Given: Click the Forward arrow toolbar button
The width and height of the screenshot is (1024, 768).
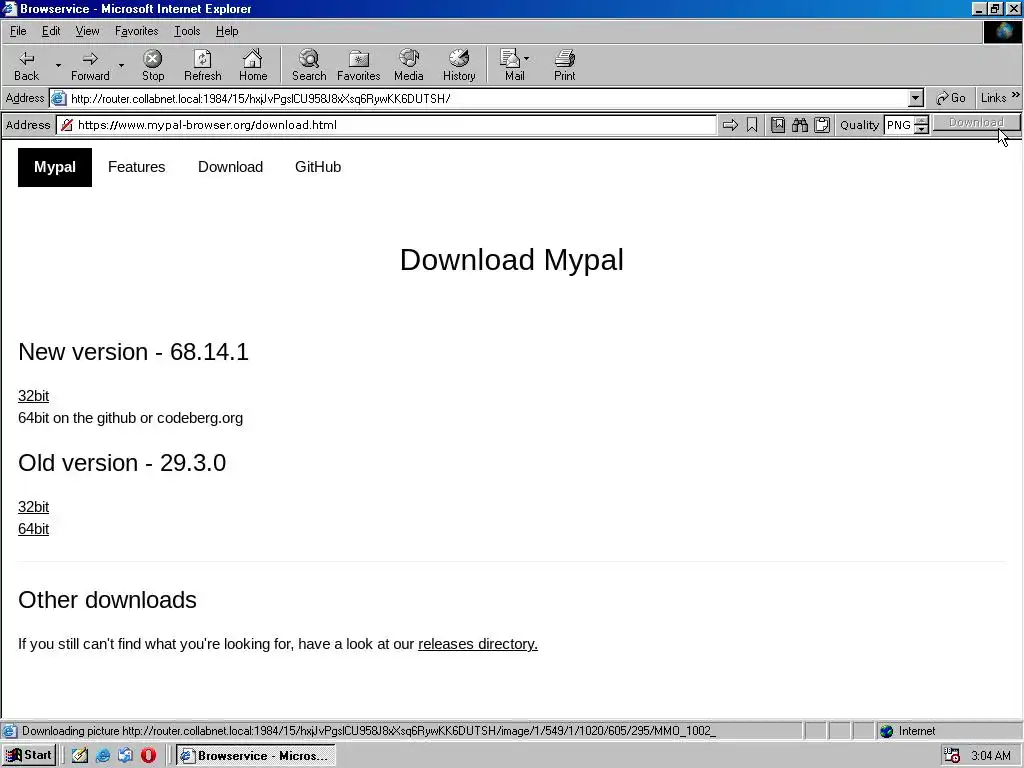Looking at the screenshot, I should point(90,65).
